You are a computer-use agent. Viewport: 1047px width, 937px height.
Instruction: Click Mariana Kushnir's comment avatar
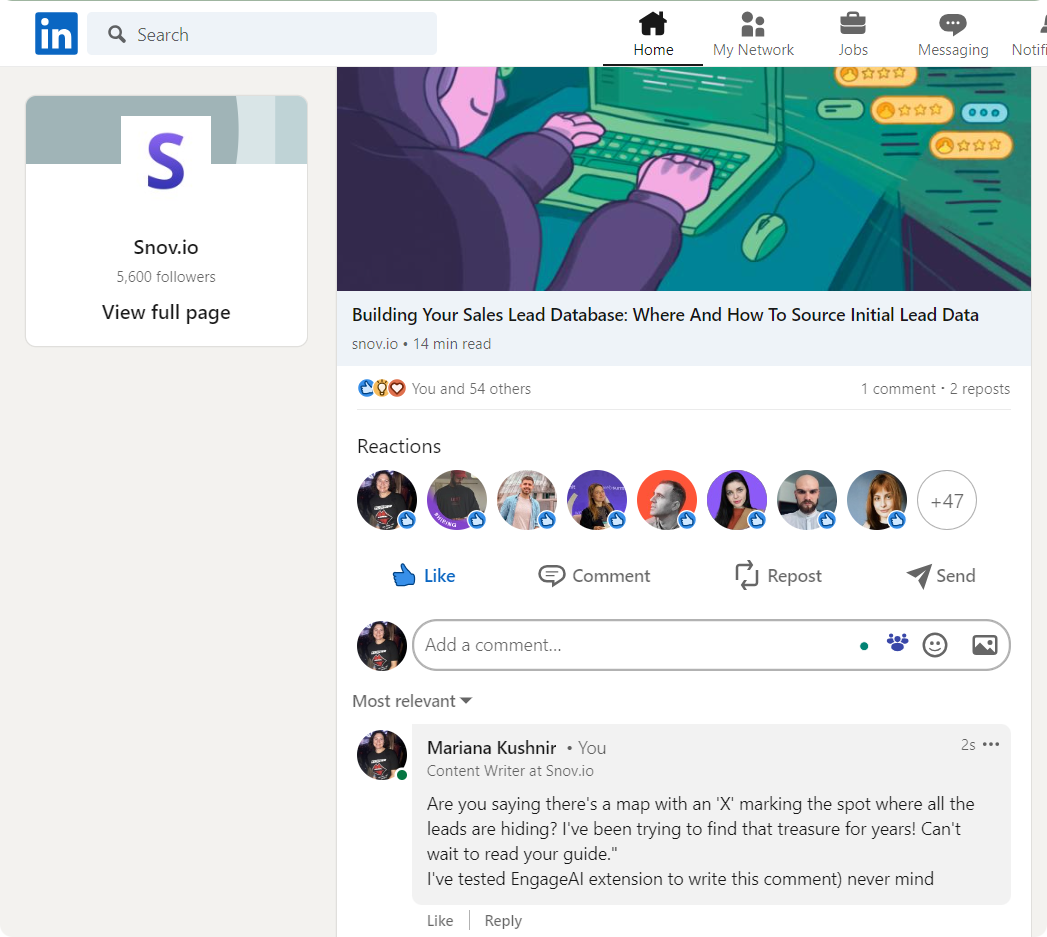pyautogui.click(x=382, y=755)
